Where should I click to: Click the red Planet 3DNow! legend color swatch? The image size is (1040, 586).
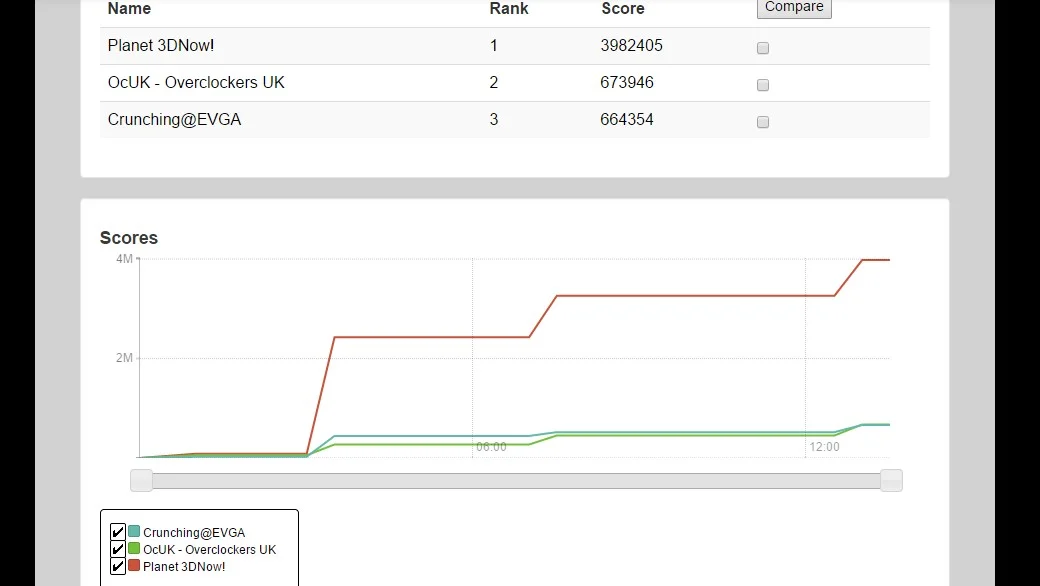point(134,565)
